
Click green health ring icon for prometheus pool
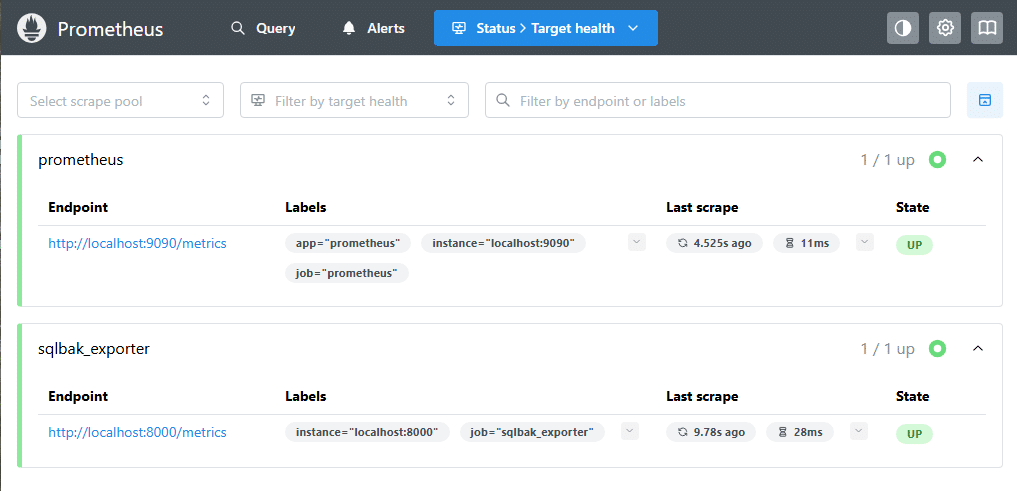[x=937, y=159]
